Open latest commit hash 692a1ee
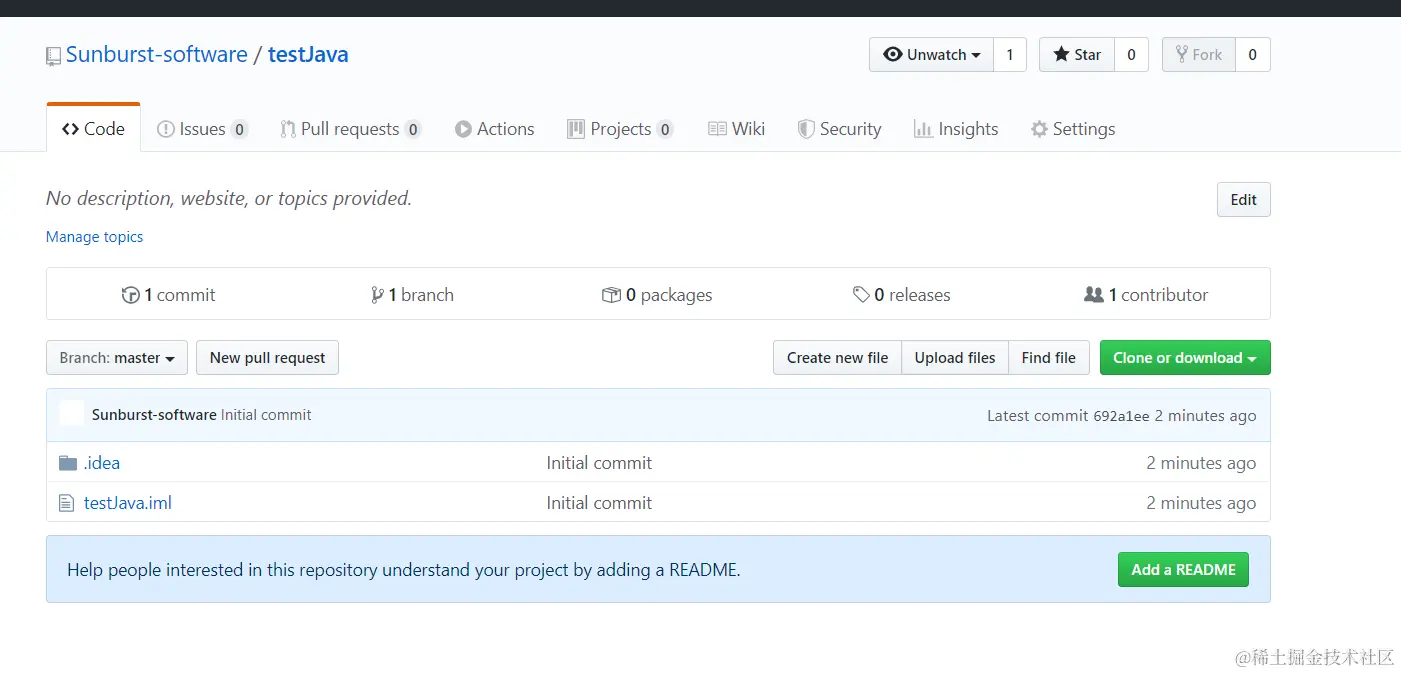The width and height of the screenshot is (1401, 674). pyautogui.click(x=1121, y=416)
